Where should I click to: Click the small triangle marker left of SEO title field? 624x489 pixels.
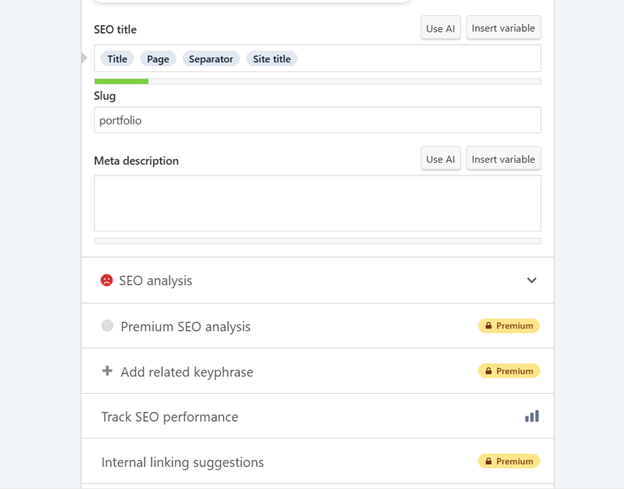click(84, 58)
